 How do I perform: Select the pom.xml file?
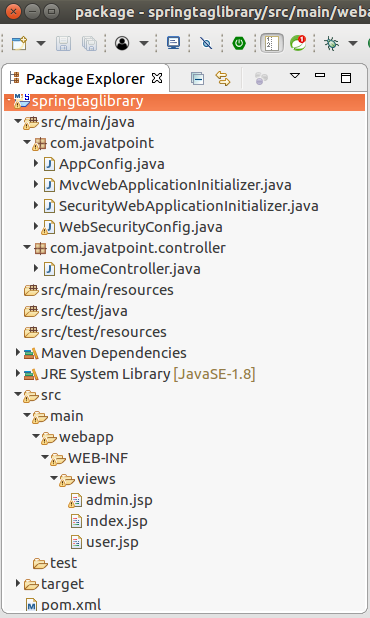click(71, 605)
